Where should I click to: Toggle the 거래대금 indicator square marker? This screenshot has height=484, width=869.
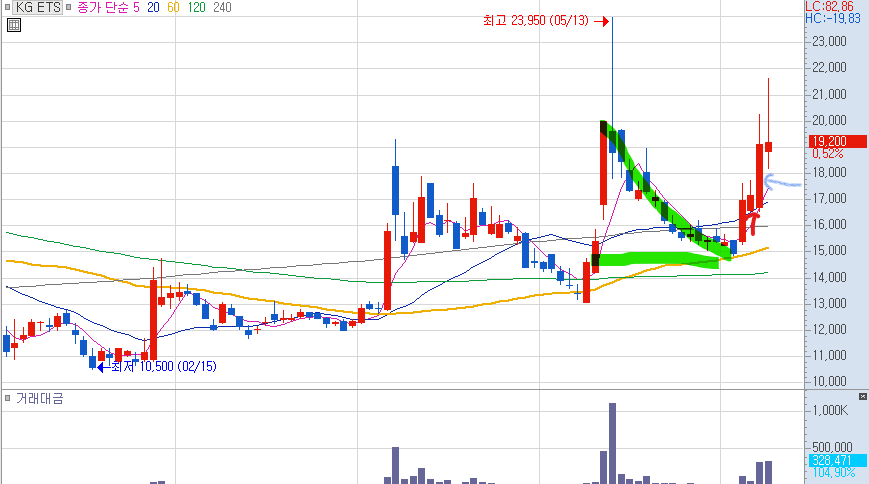(x=8, y=398)
